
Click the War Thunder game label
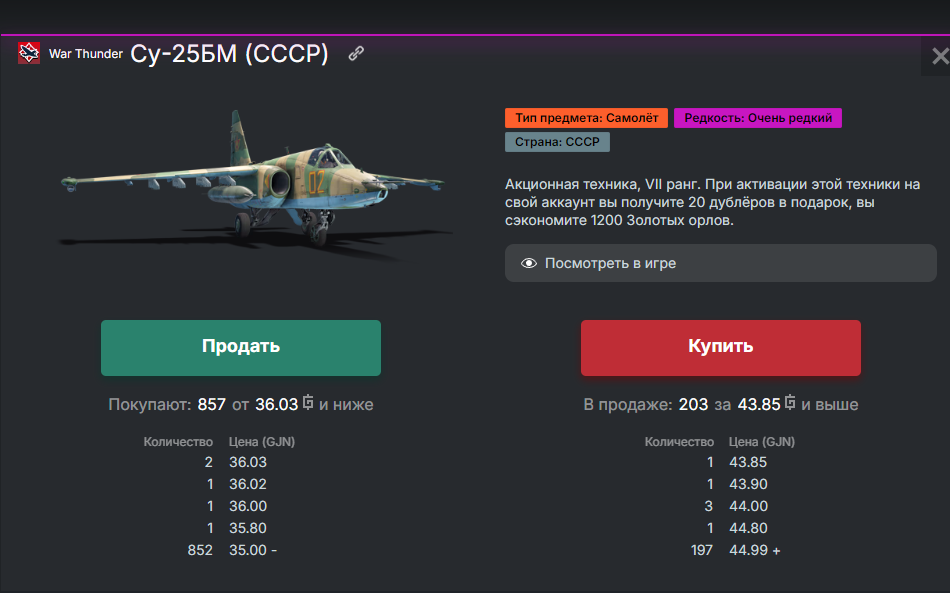point(85,54)
